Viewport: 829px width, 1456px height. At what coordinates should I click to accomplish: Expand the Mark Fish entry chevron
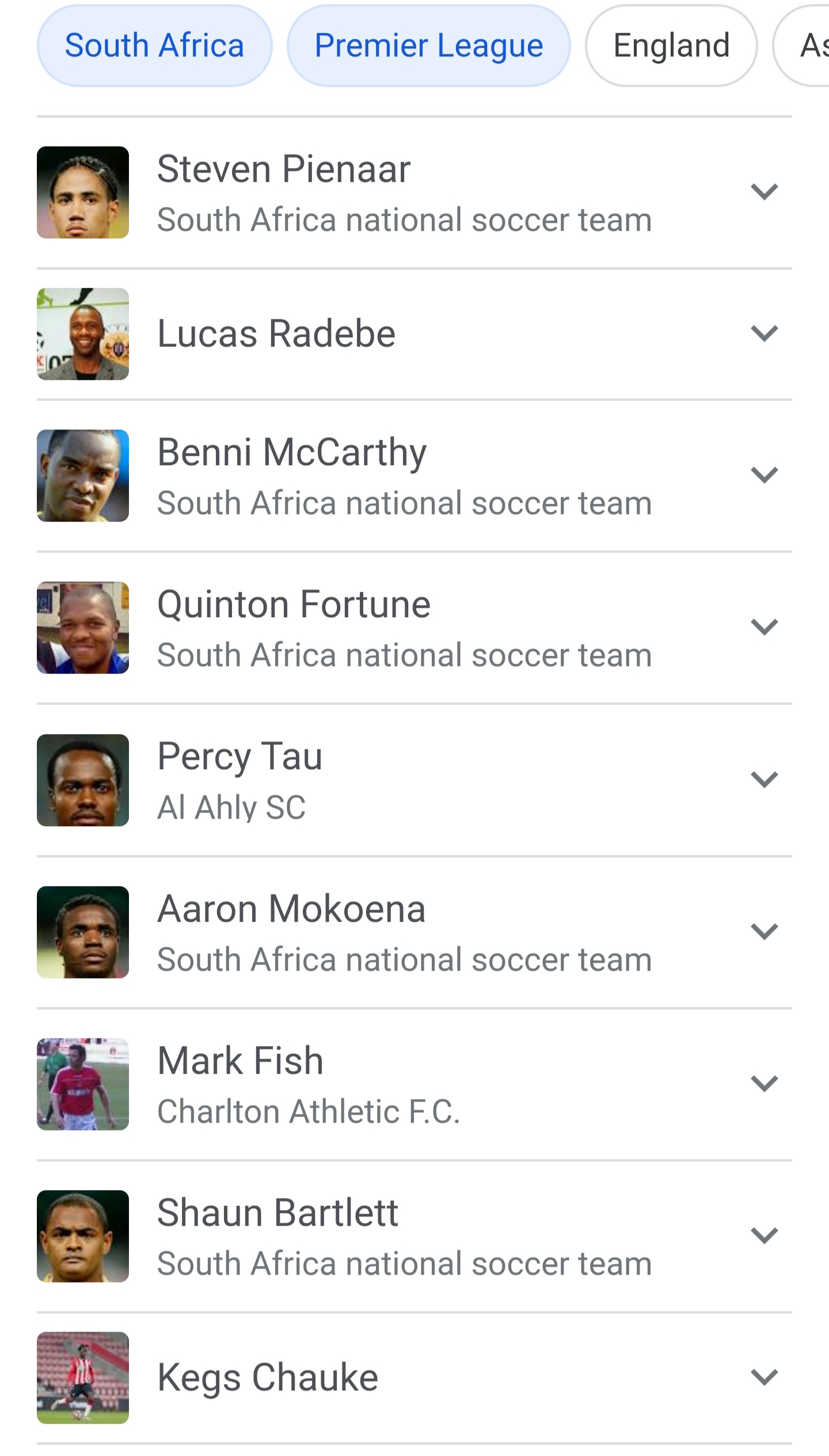pyautogui.click(x=764, y=1084)
